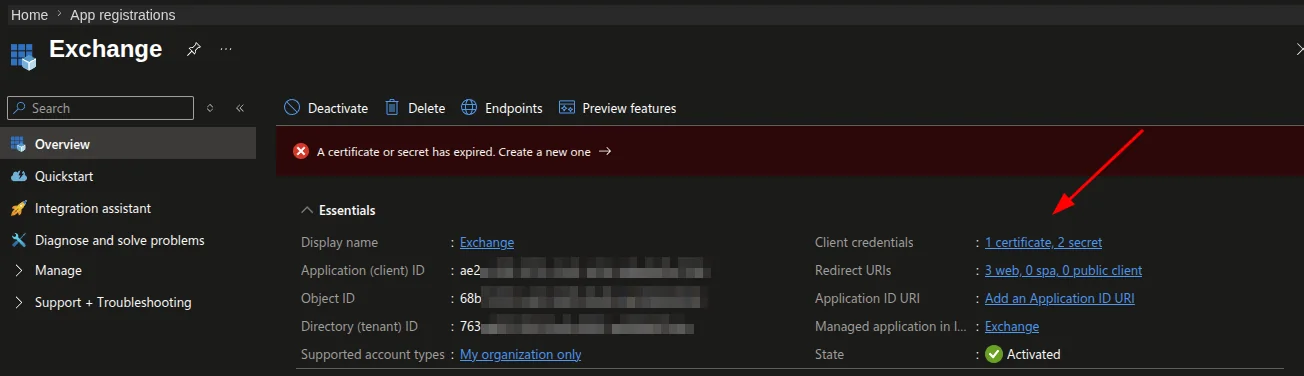
Task: Open the more options ellipsis beside Exchange
Action: 226,49
